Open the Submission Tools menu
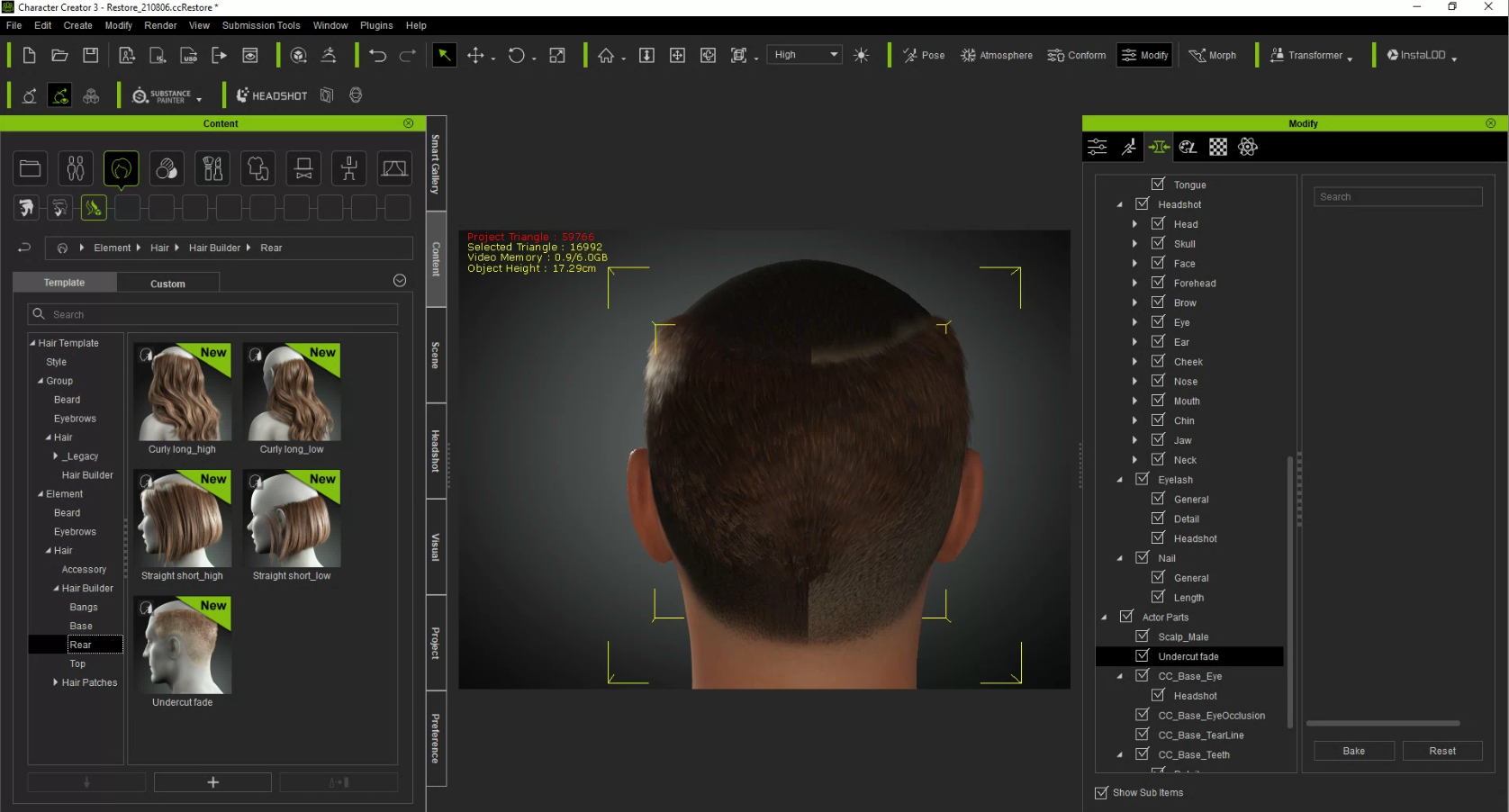The height and width of the screenshot is (812, 1509). pos(261,25)
